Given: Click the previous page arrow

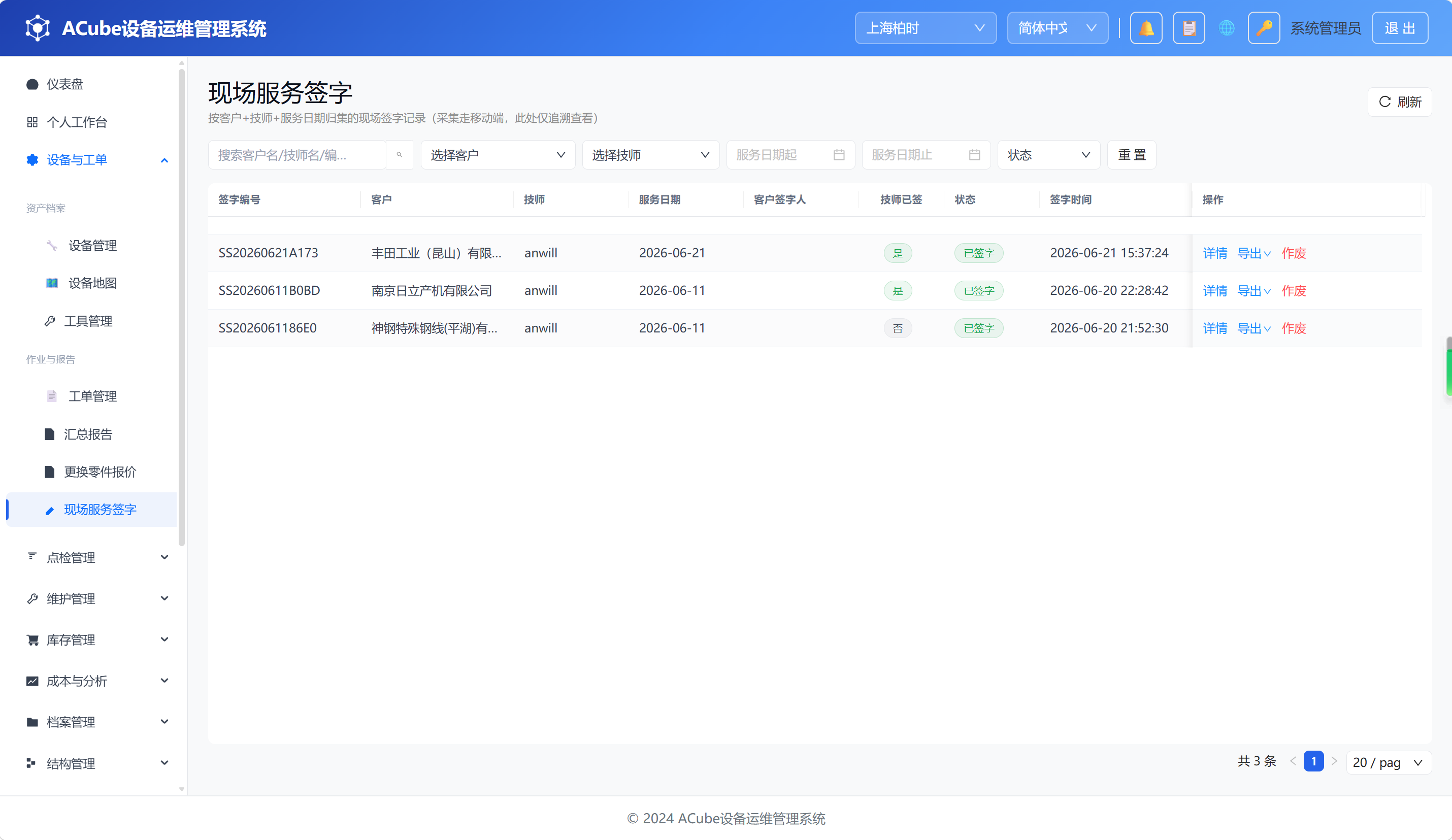Looking at the screenshot, I should [x=1293, y=761].
